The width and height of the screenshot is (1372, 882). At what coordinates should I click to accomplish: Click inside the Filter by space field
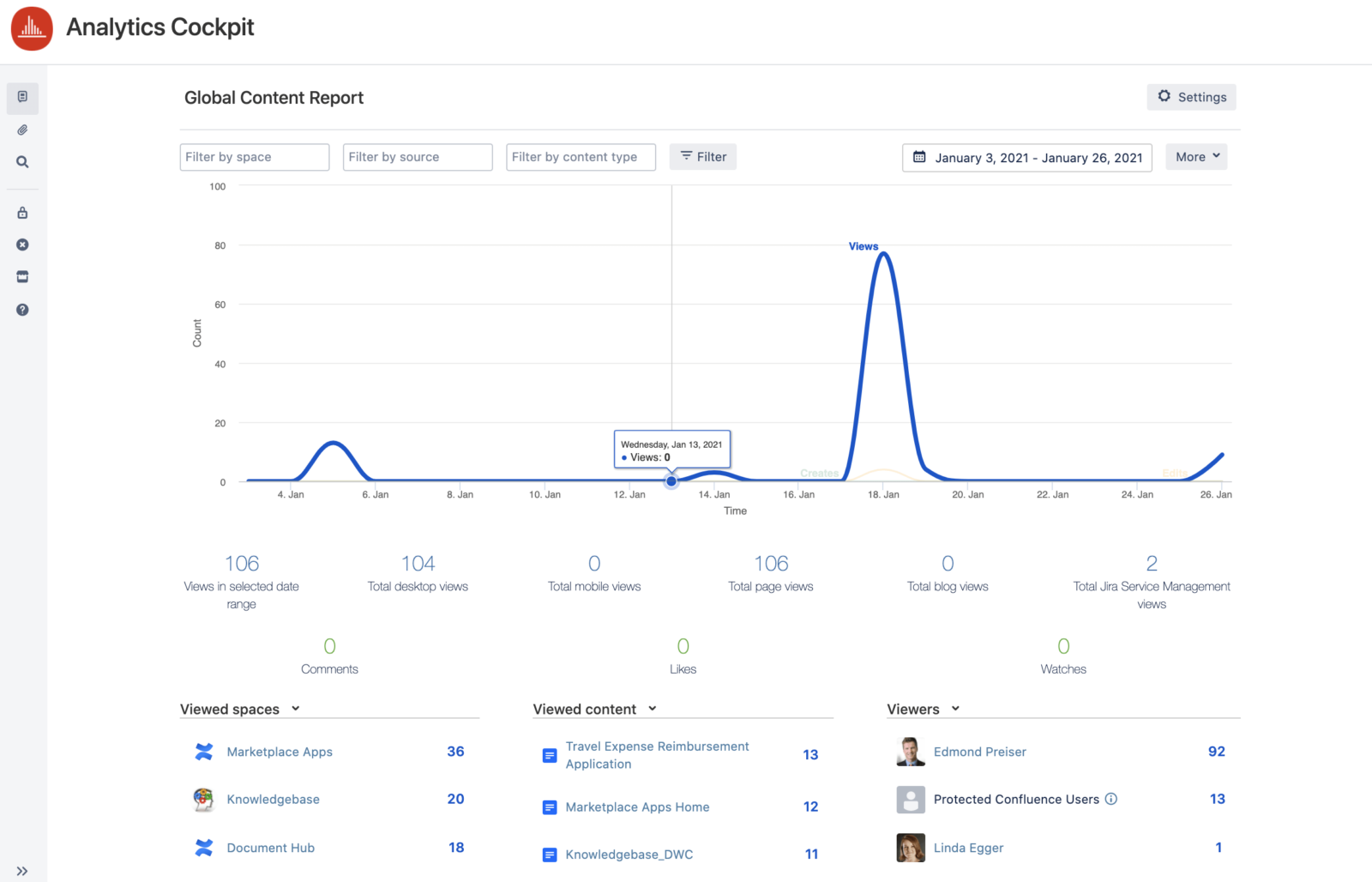254,156
